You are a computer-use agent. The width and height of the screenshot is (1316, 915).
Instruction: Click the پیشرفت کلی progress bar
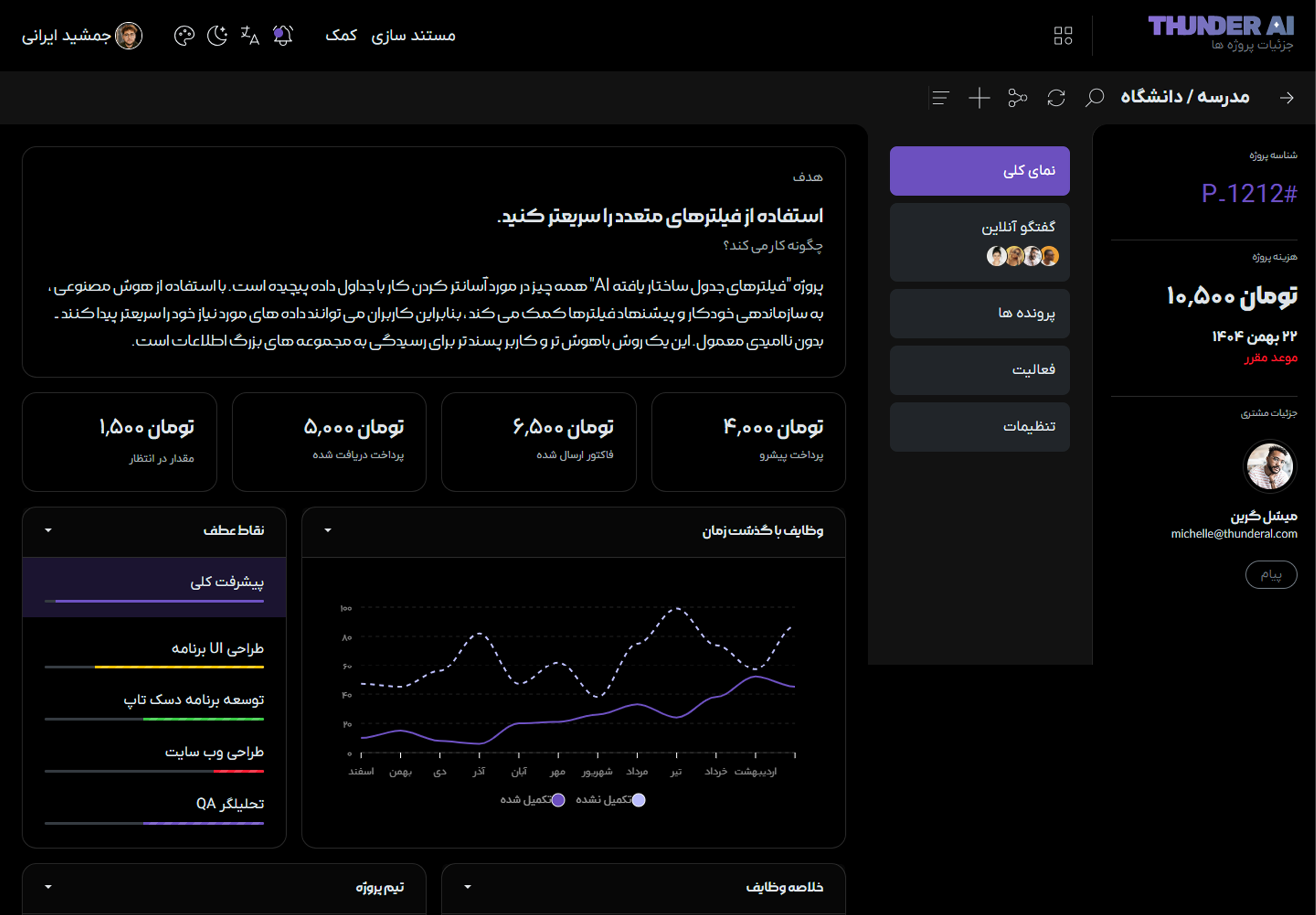(x=154, y=601)
